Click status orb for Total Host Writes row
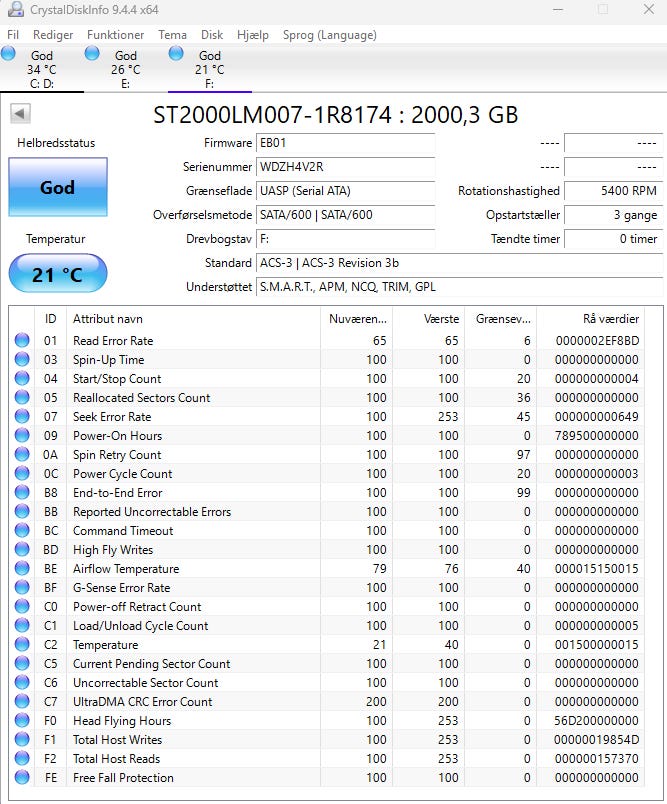667x804 pixels. pos(22,739)
